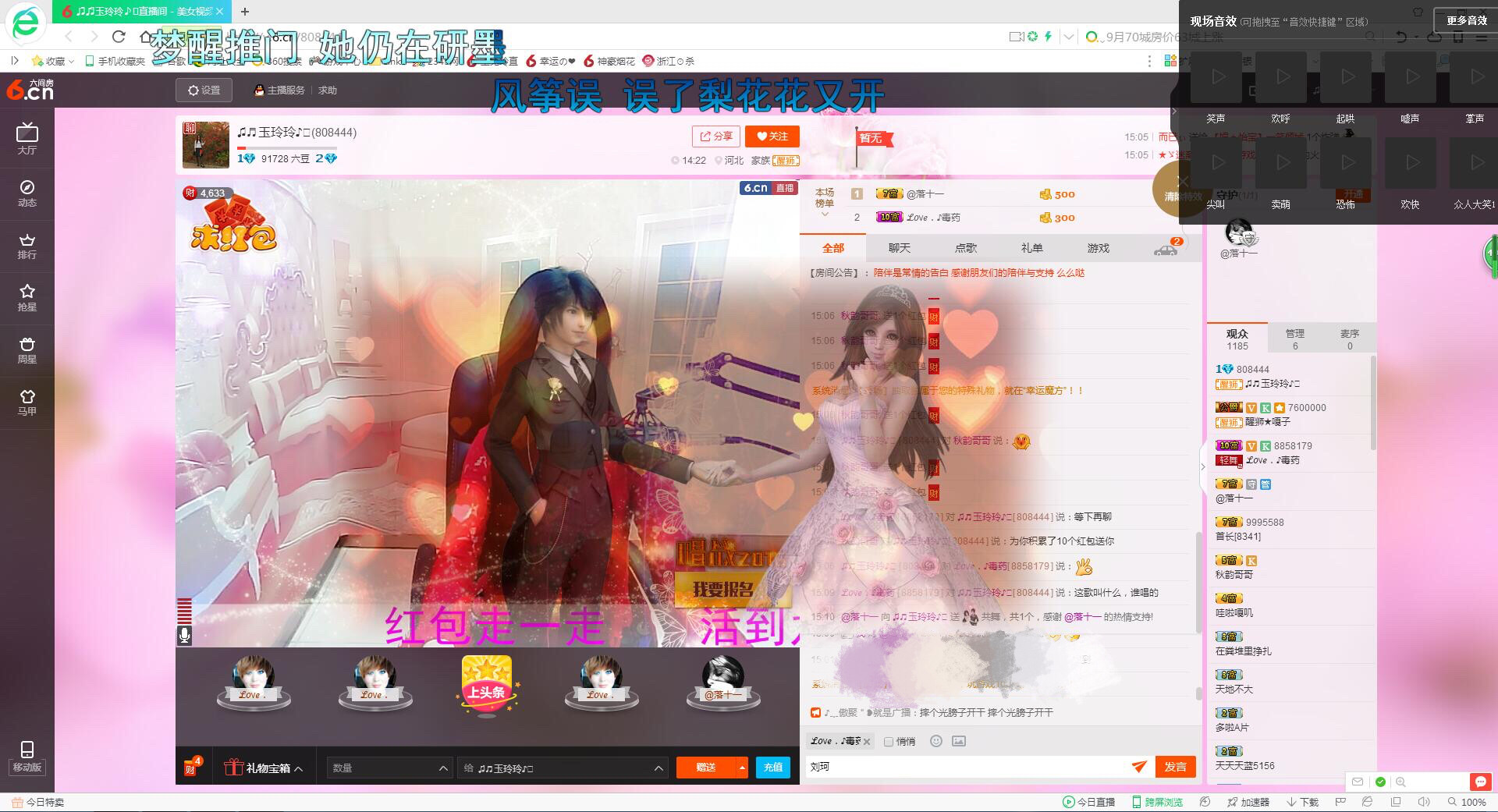Click the 清除特效 clear effects button
The height and width of the screenshot is (812, 1498).
pos(1183,189)
